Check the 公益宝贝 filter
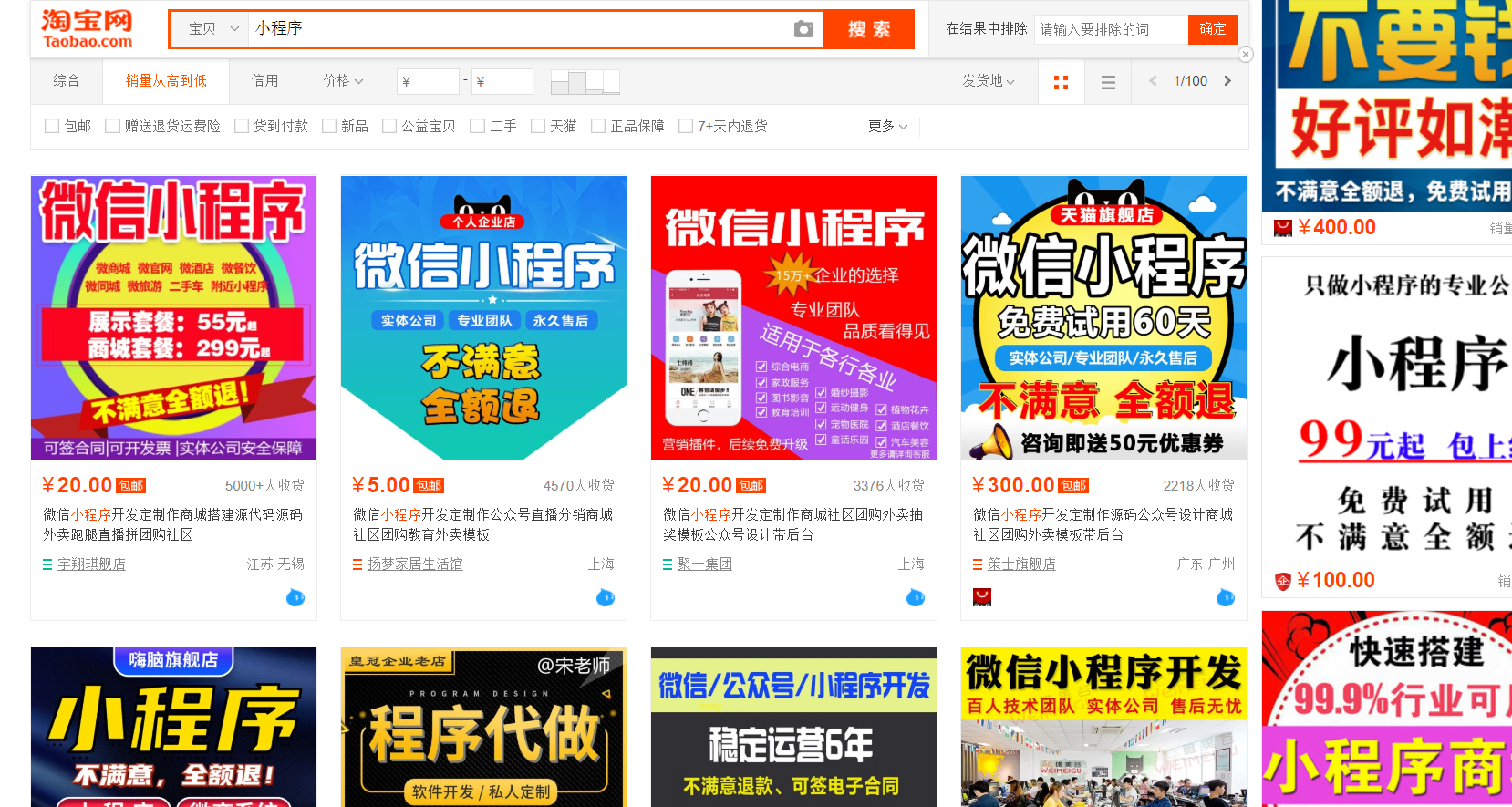The image size is (1512, 807). point(389,126)
